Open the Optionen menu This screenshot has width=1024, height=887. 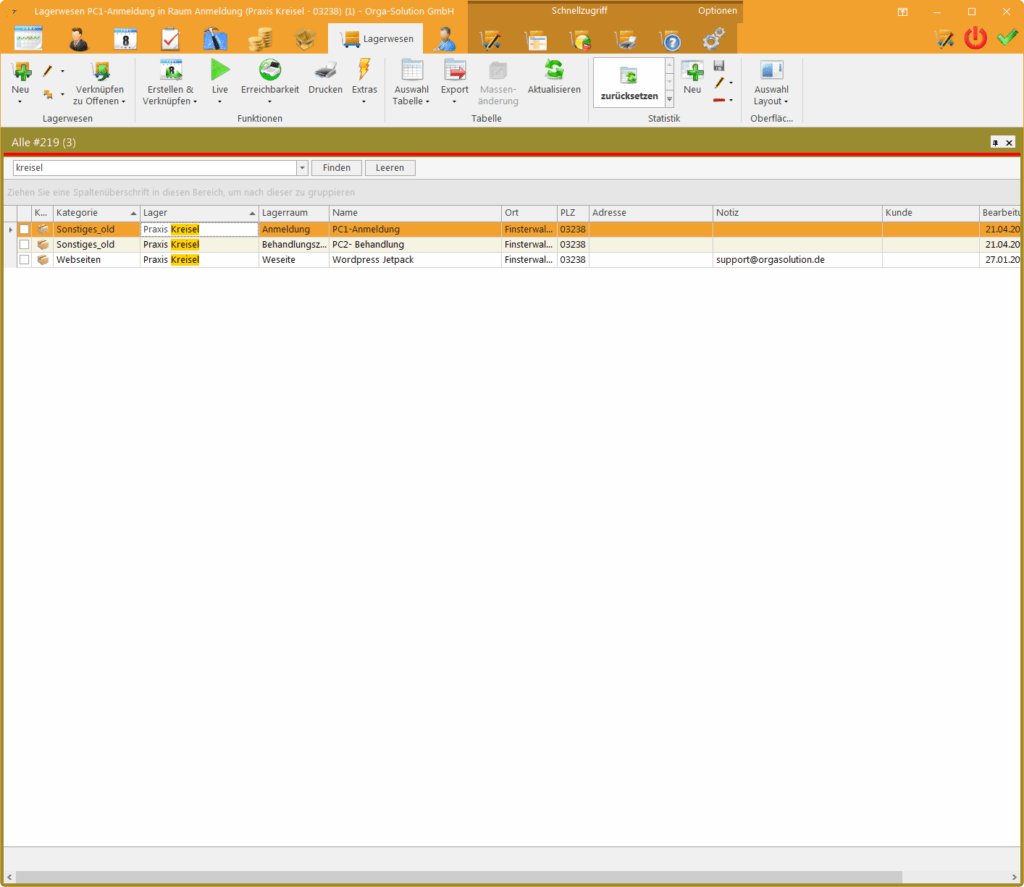717,10
